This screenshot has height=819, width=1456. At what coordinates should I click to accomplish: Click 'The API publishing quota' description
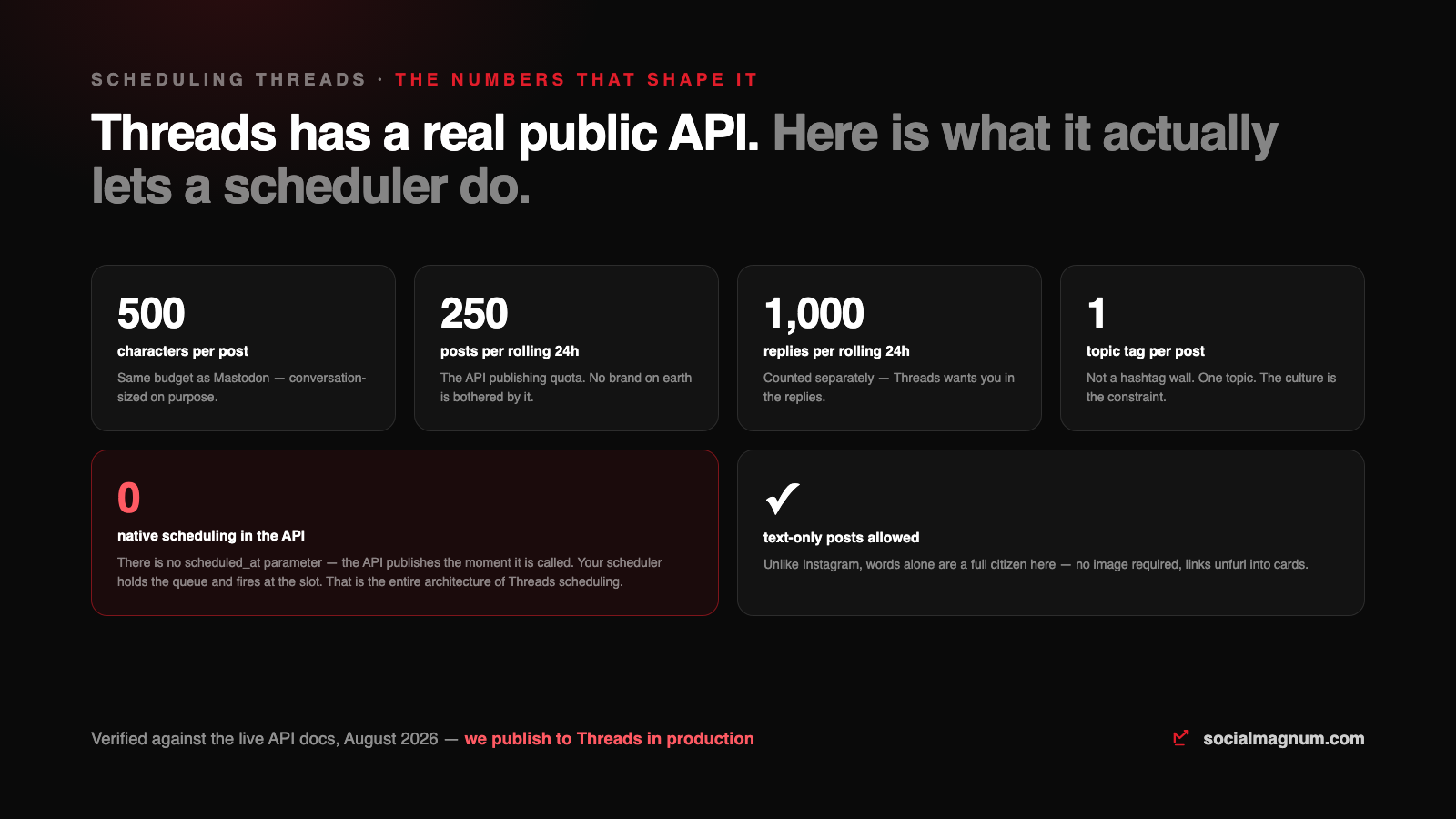pos(566,388)
